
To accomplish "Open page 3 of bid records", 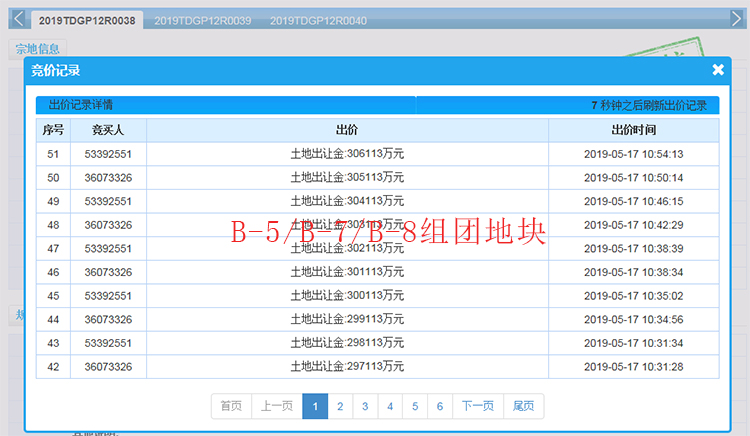I will [x=365, y=406].
